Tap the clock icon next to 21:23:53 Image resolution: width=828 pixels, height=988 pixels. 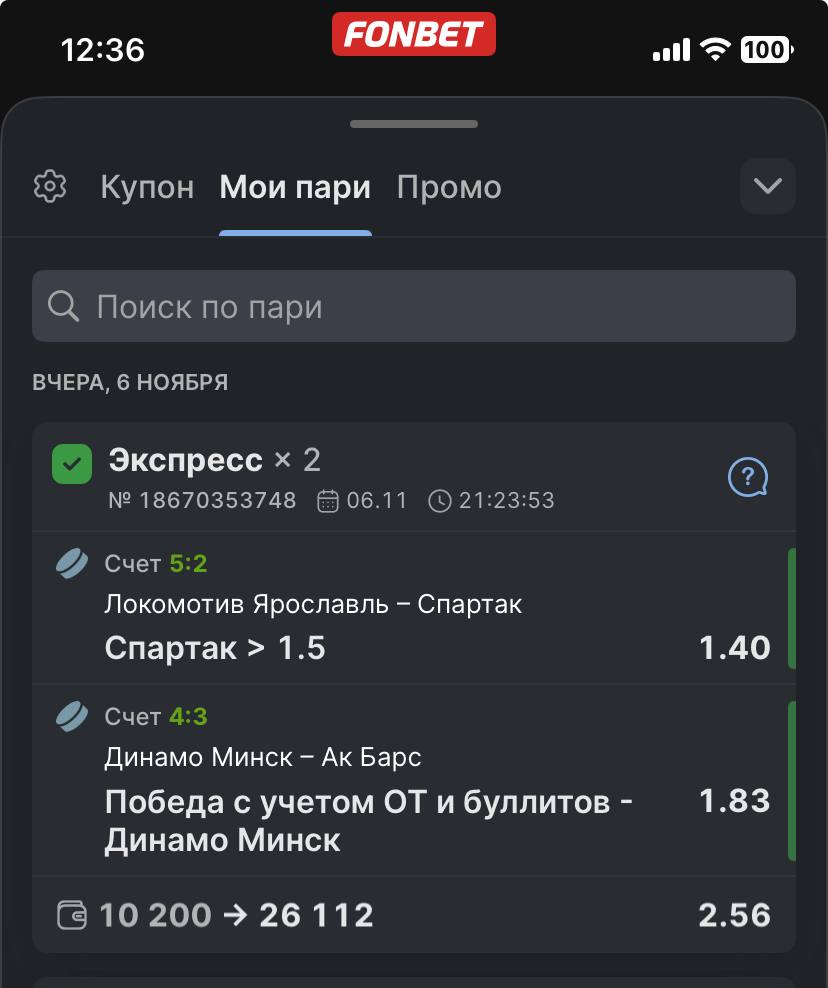tap(439, 501)
